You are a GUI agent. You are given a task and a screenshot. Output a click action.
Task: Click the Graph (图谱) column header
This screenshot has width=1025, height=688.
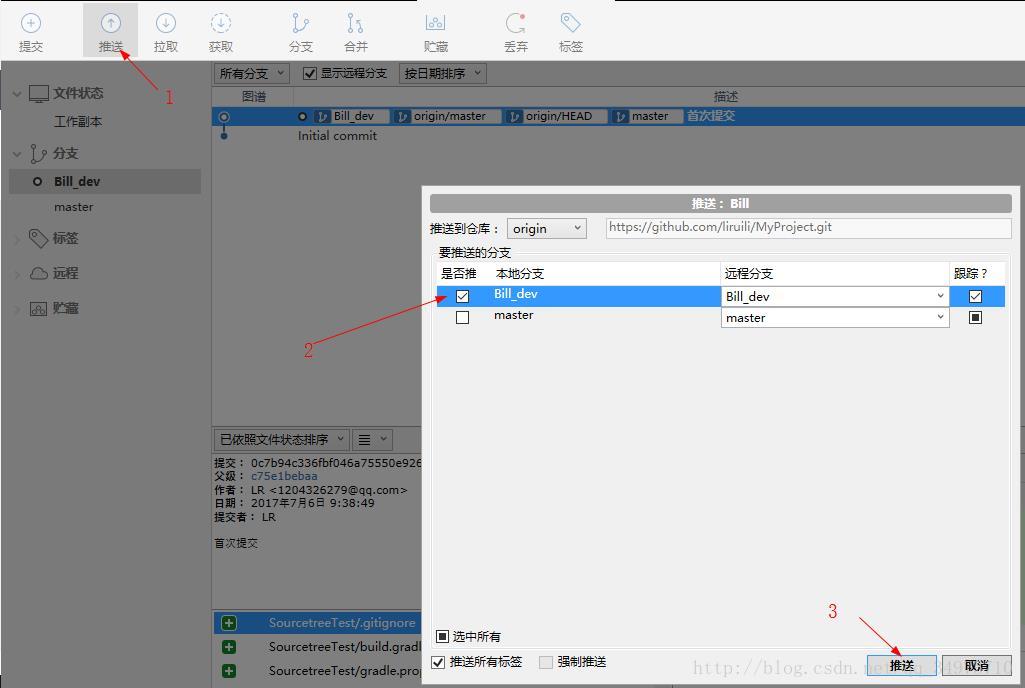[x=254, y=97]
